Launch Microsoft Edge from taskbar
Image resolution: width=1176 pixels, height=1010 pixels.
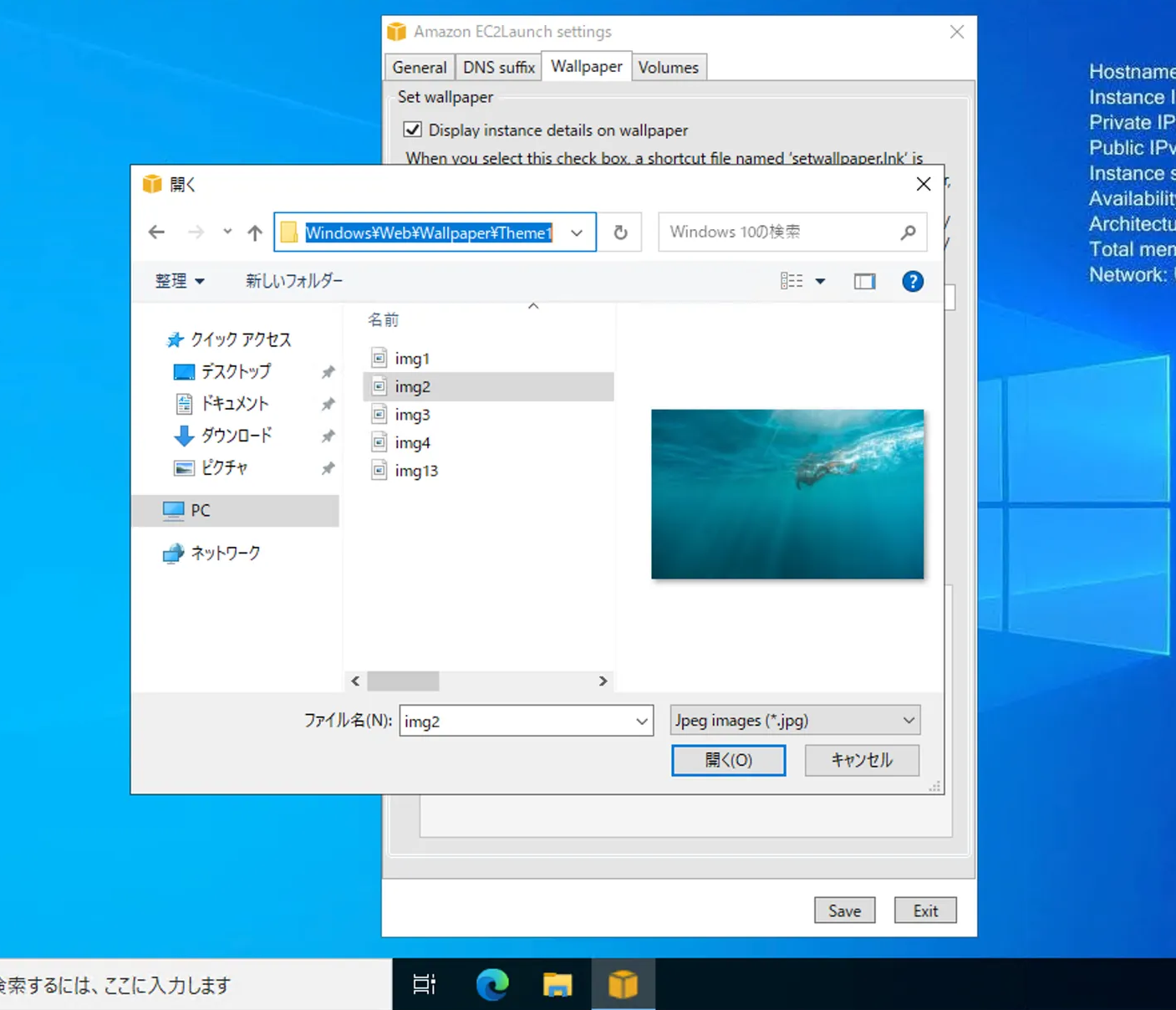pyautogui.click(x=492, y=984)
